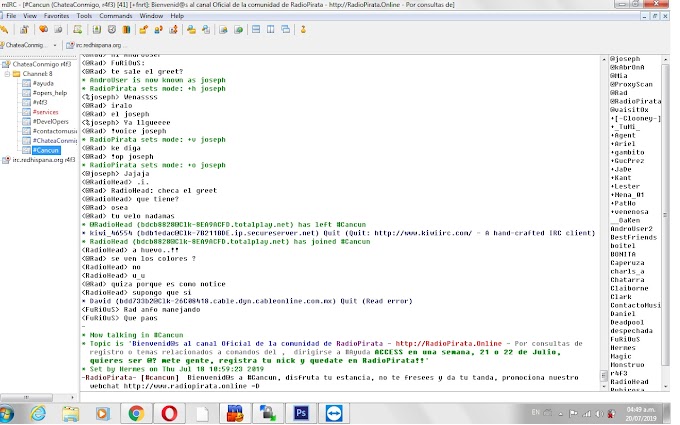Cascade windows via toolbar icon
Image resolution: width=680 pixels, height=425 pixels.
click(x=285, y=29)
